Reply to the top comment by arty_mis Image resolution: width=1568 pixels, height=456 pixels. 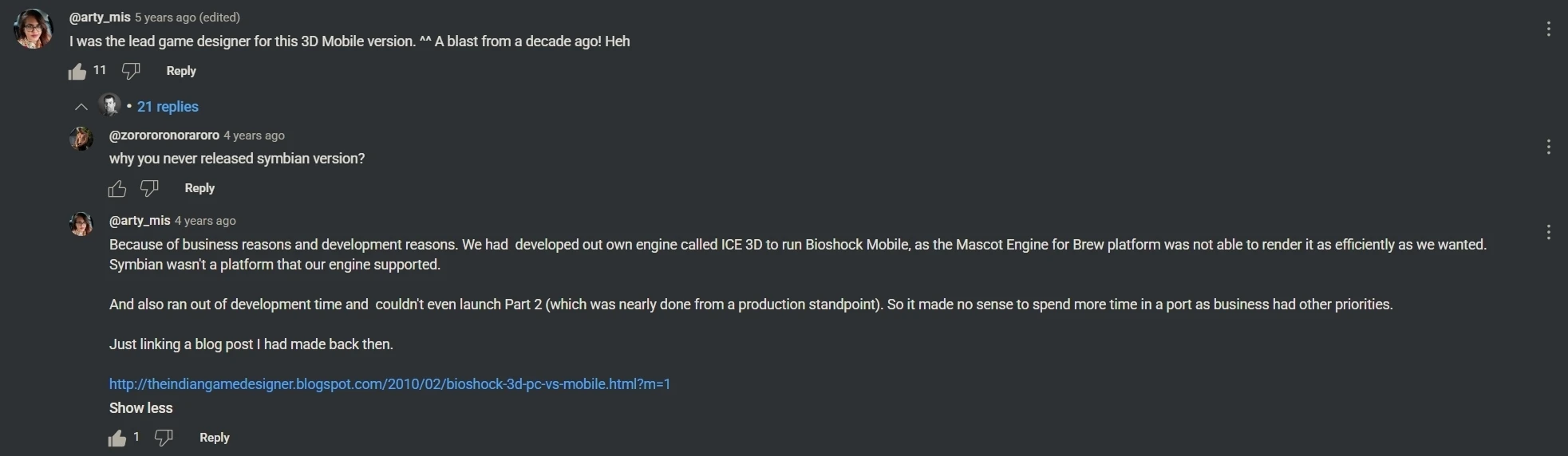[181, 71]
